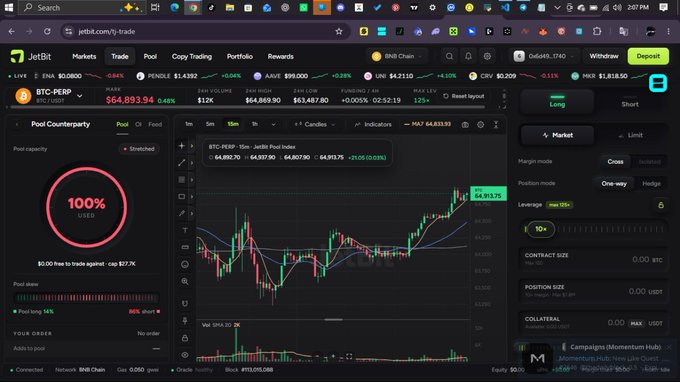Open the emoji sticker tool
The width and height of the screenshot is (680, 382).
pos(185,264)
